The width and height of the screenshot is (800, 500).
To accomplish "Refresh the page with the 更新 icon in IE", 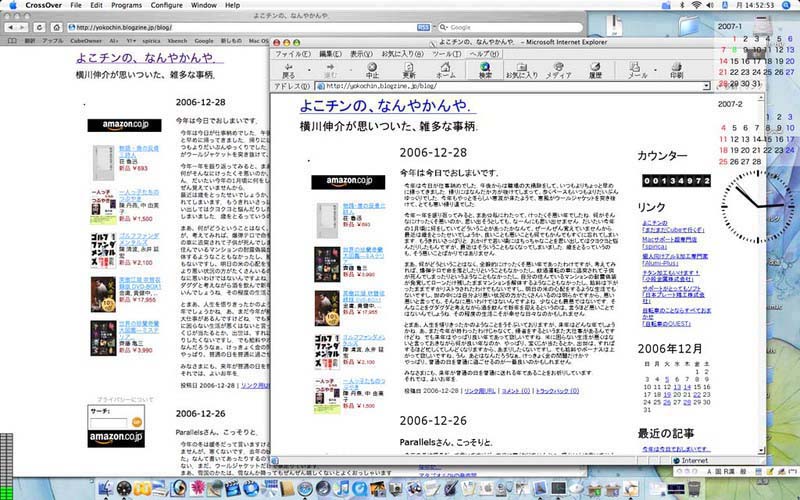I will 409,70.
